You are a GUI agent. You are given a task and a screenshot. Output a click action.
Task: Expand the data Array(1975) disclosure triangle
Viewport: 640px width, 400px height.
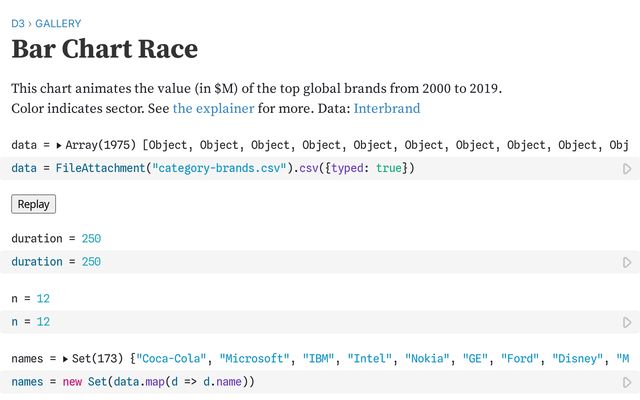pos(60,145)
